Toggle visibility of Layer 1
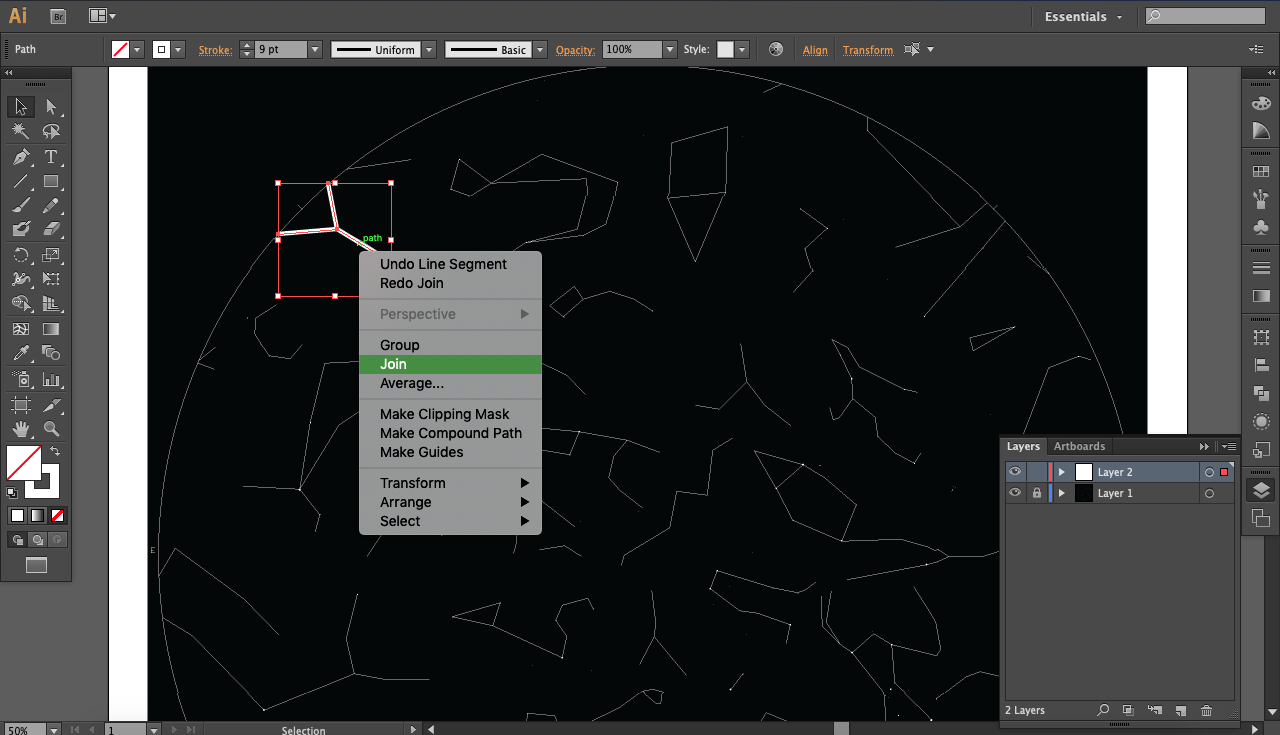 [1015, 493]
